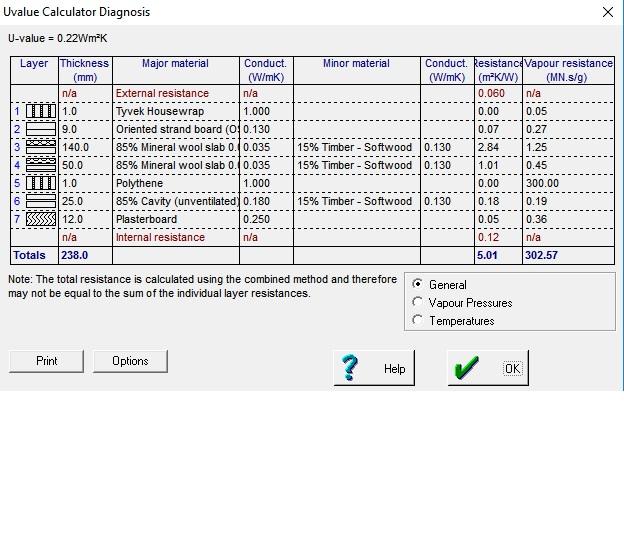Viewport: 624px width, 559px height.
Task: Click the Polythene layer hatch icon
Action: pos(41,183)
